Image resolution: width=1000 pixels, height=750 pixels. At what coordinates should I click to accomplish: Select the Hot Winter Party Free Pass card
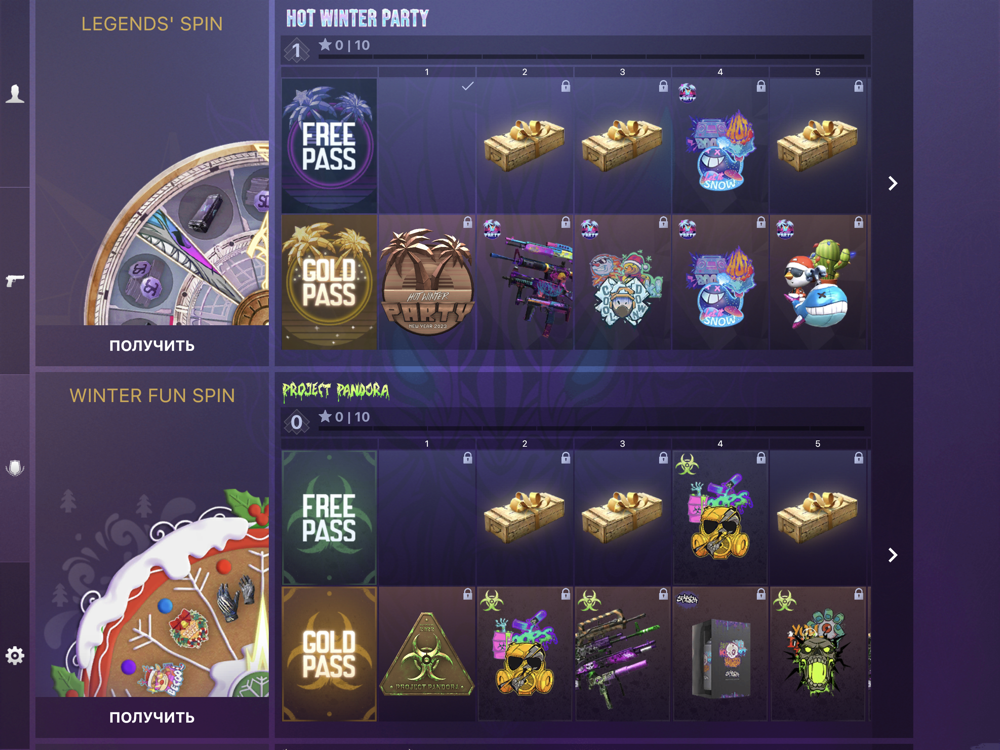click(329, 145)
